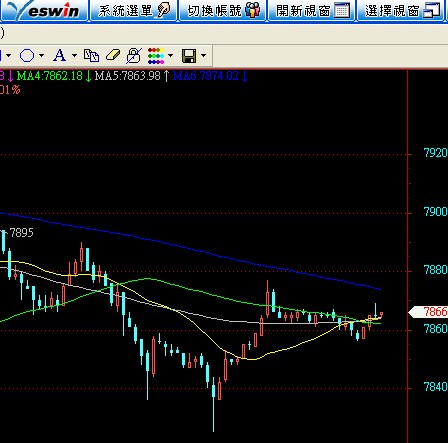Click the white MA5:7863.98 indicator label
Screen dimensions: 448x443
[127, 76]
